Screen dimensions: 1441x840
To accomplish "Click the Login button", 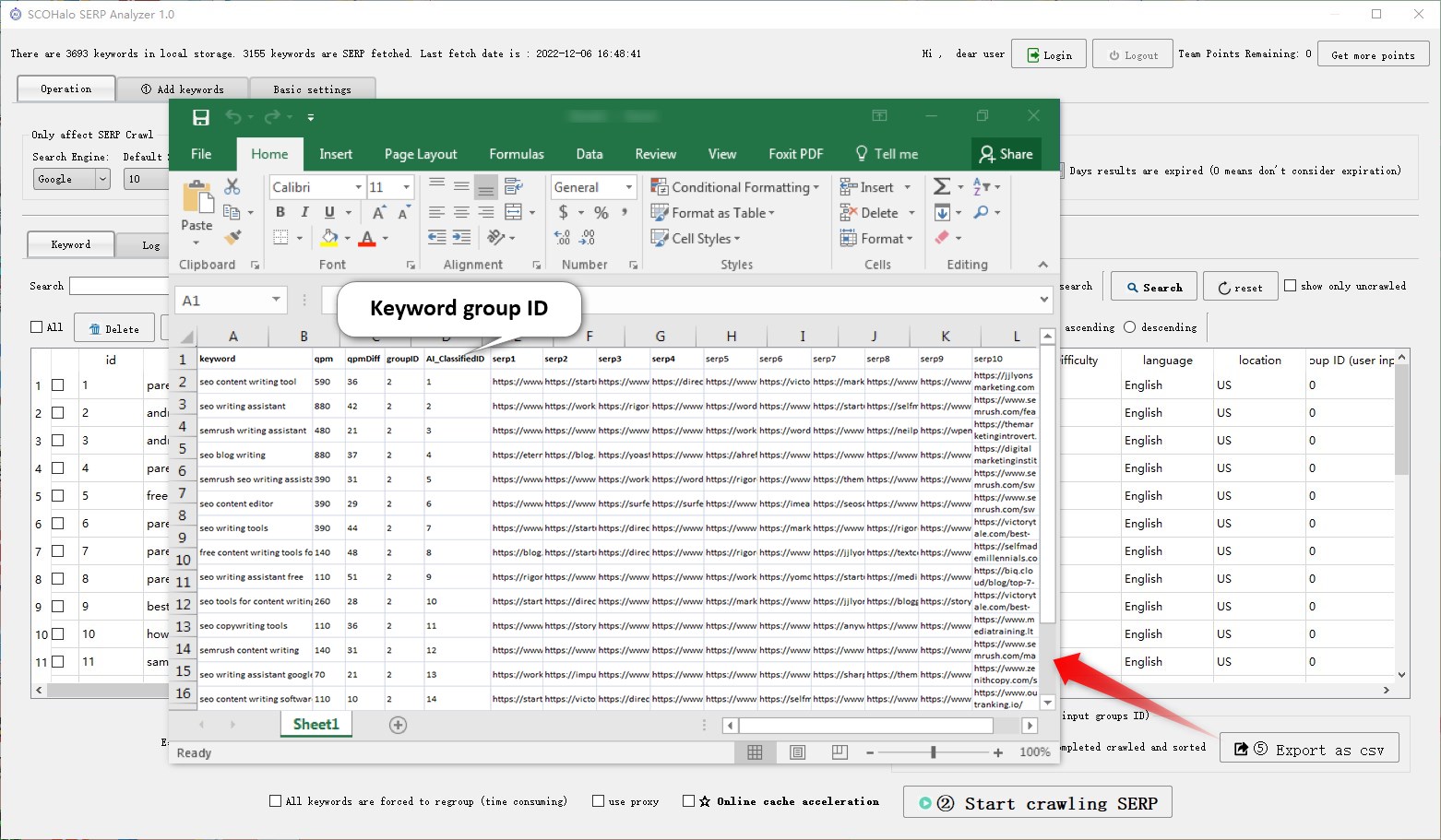I will pyautogui.click(x=1049, y=54).
